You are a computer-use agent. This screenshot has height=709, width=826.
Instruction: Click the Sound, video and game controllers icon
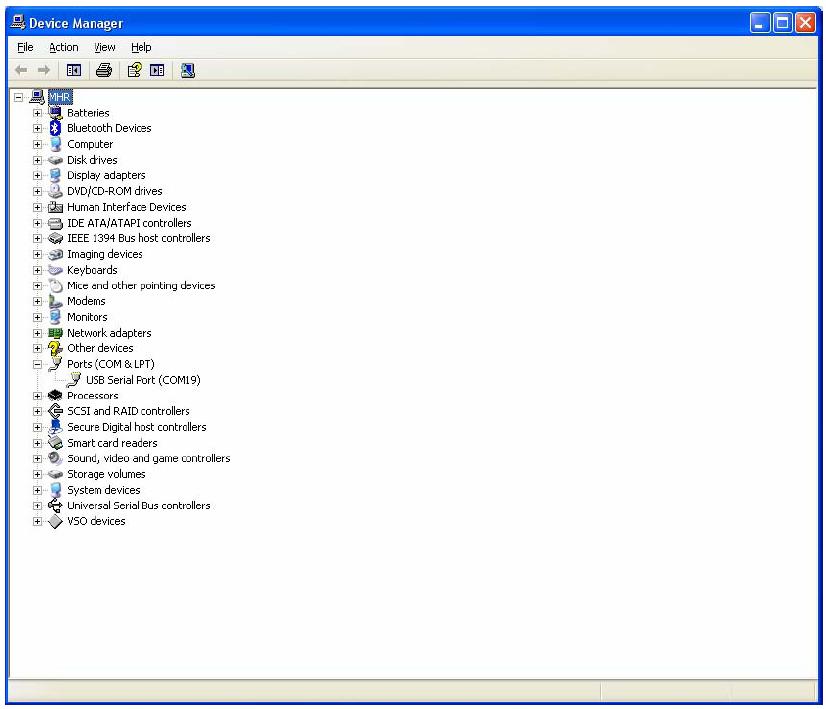[55, 458]
